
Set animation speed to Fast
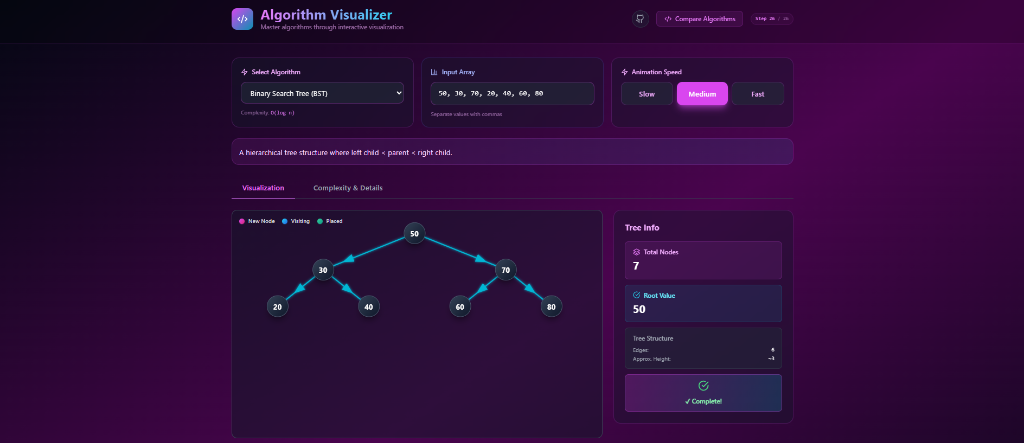pyautogui.click(x=758, y=94)
